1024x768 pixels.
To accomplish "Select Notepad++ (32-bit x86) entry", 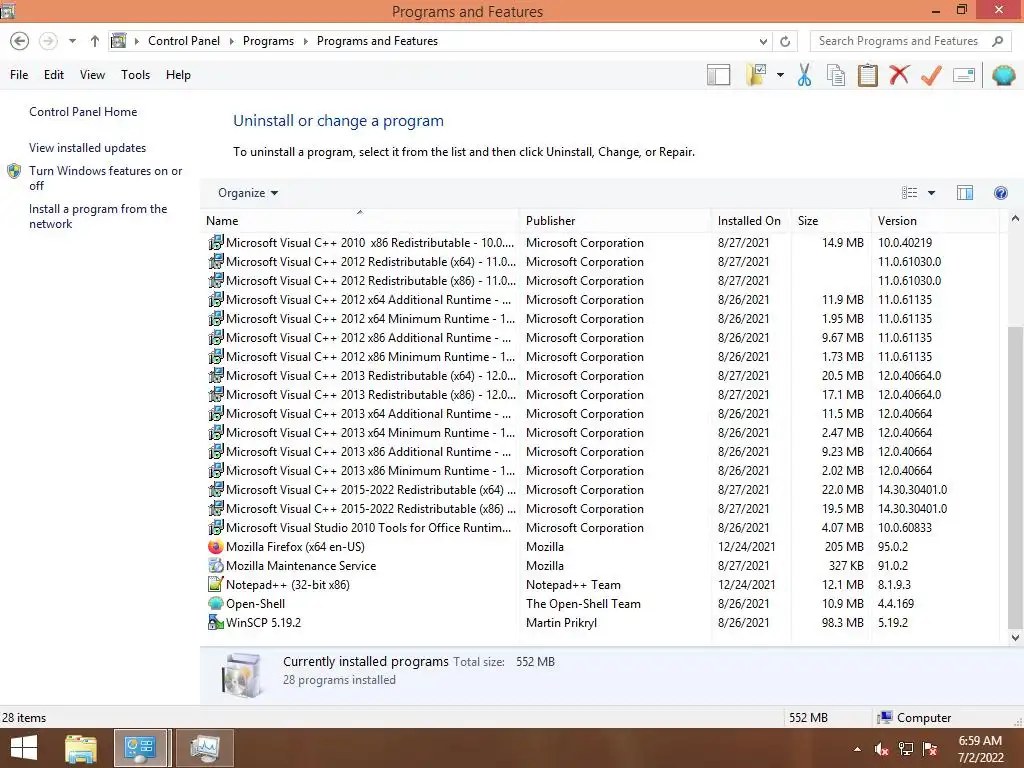I will pyautogui.click(x=601, y=585).
